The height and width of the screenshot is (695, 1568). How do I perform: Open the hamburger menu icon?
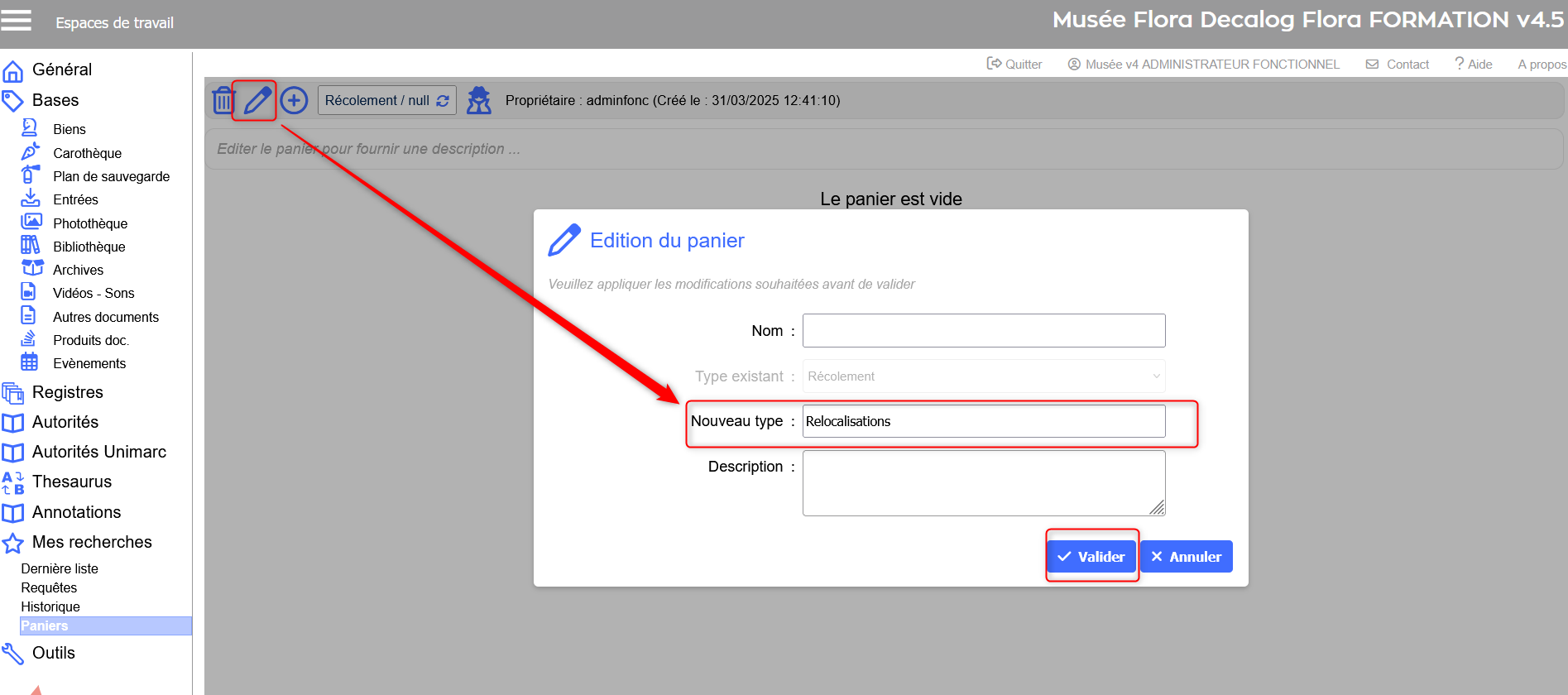tap(17, 21)
